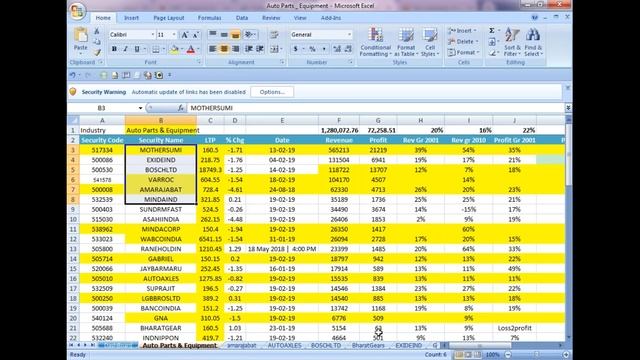The image size is (640, 360).
Task: Select all cells via corner button
Action: pyautogui.click(x=73, y=120)
